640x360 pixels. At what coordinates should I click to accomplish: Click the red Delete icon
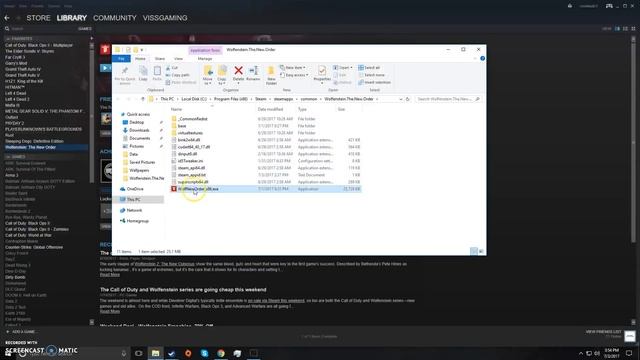click(238, 71)
